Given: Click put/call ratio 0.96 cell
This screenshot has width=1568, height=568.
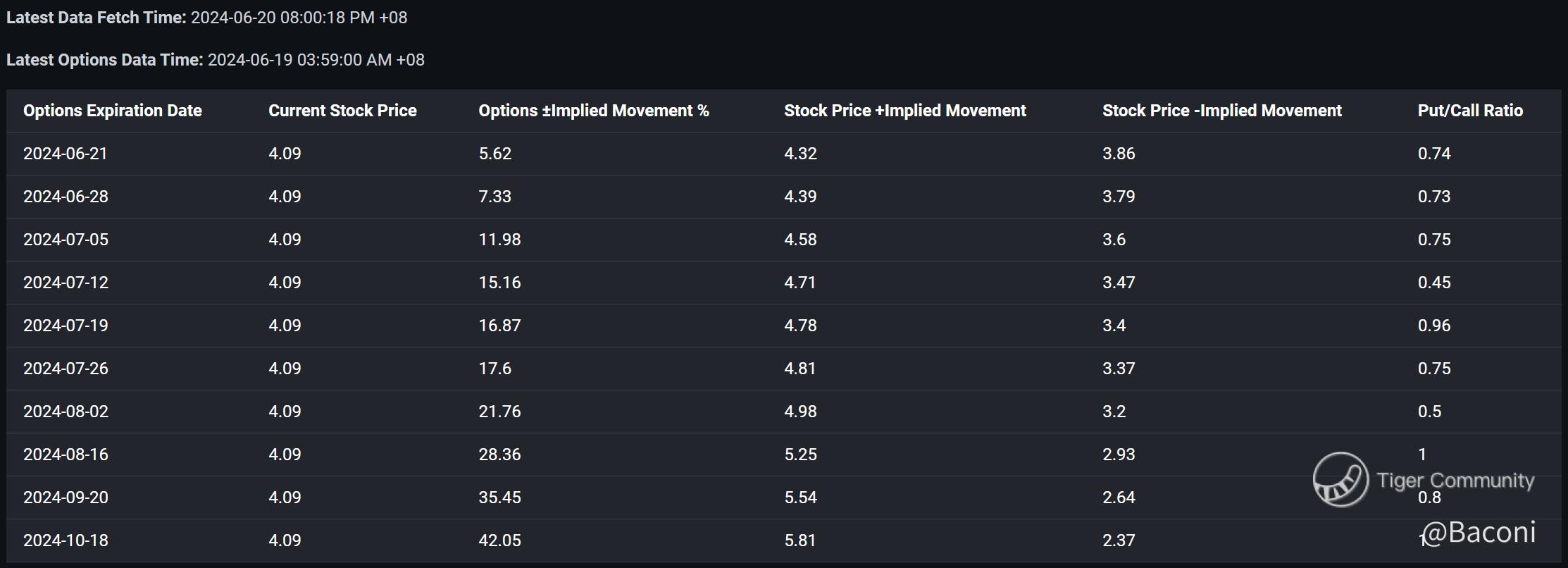Looking at the screenshot, I should pos(1434,326).
